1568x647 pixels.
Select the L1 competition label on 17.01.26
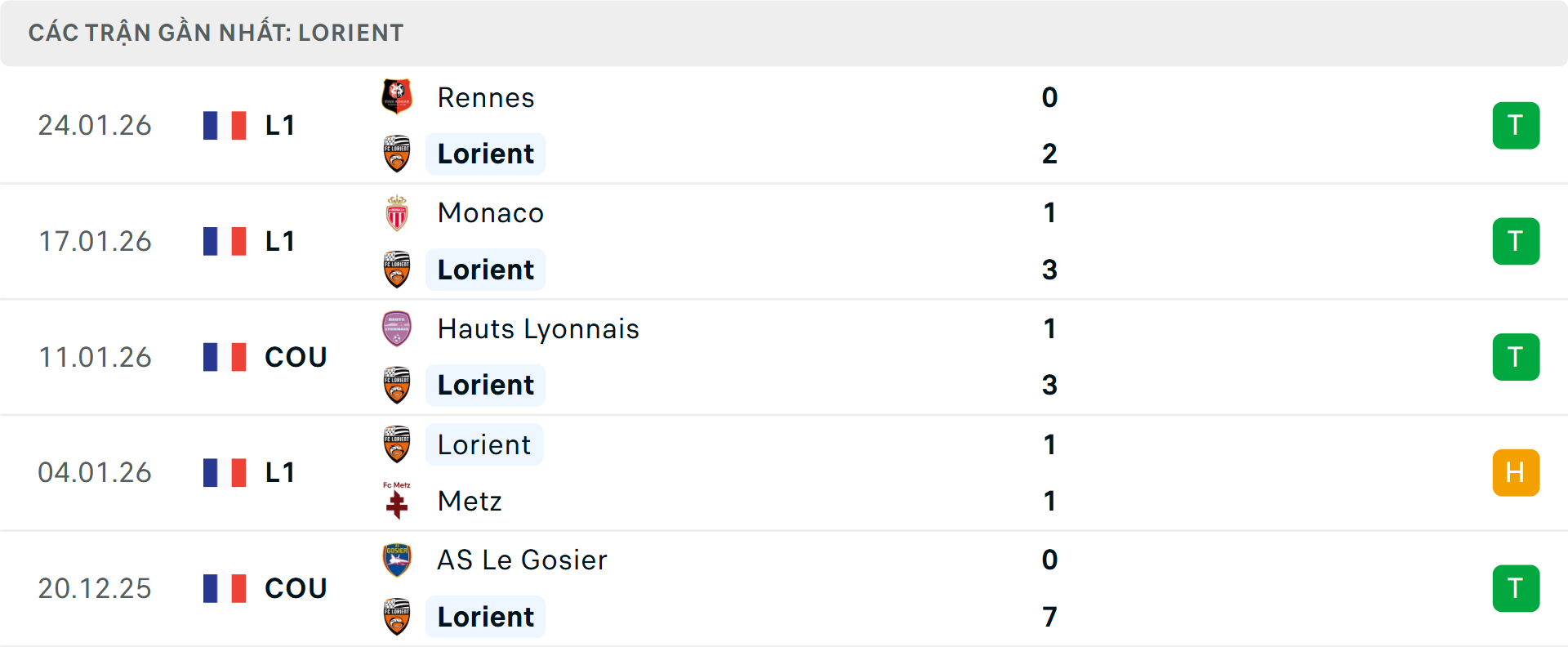pyautogui.click(x=278, y=241)
